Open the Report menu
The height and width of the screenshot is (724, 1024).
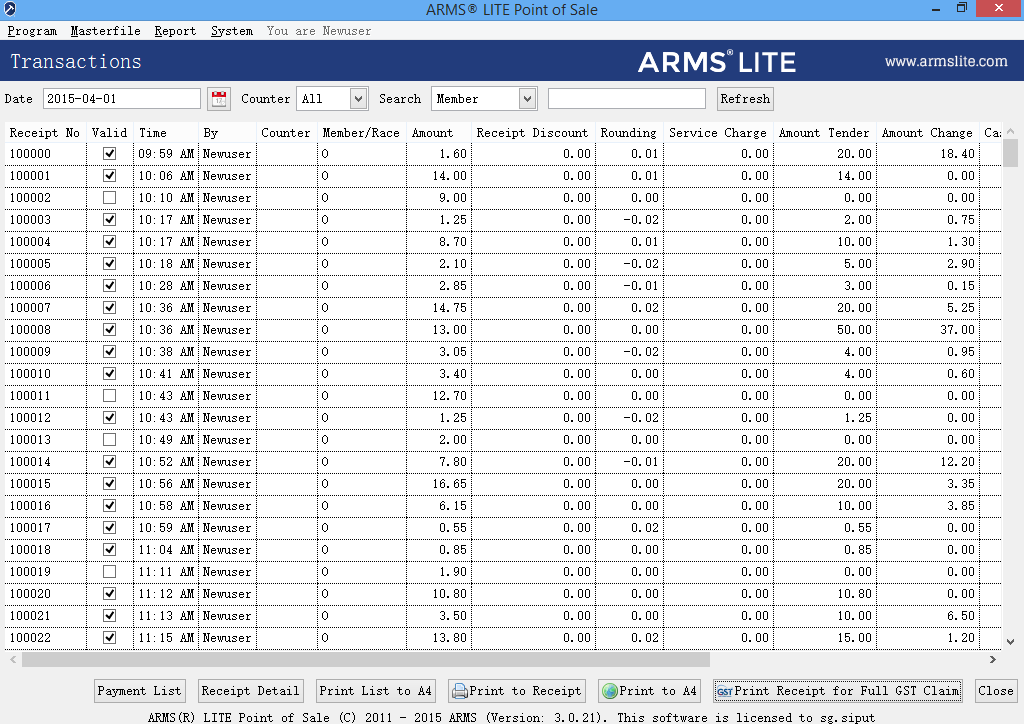point(175,31)
